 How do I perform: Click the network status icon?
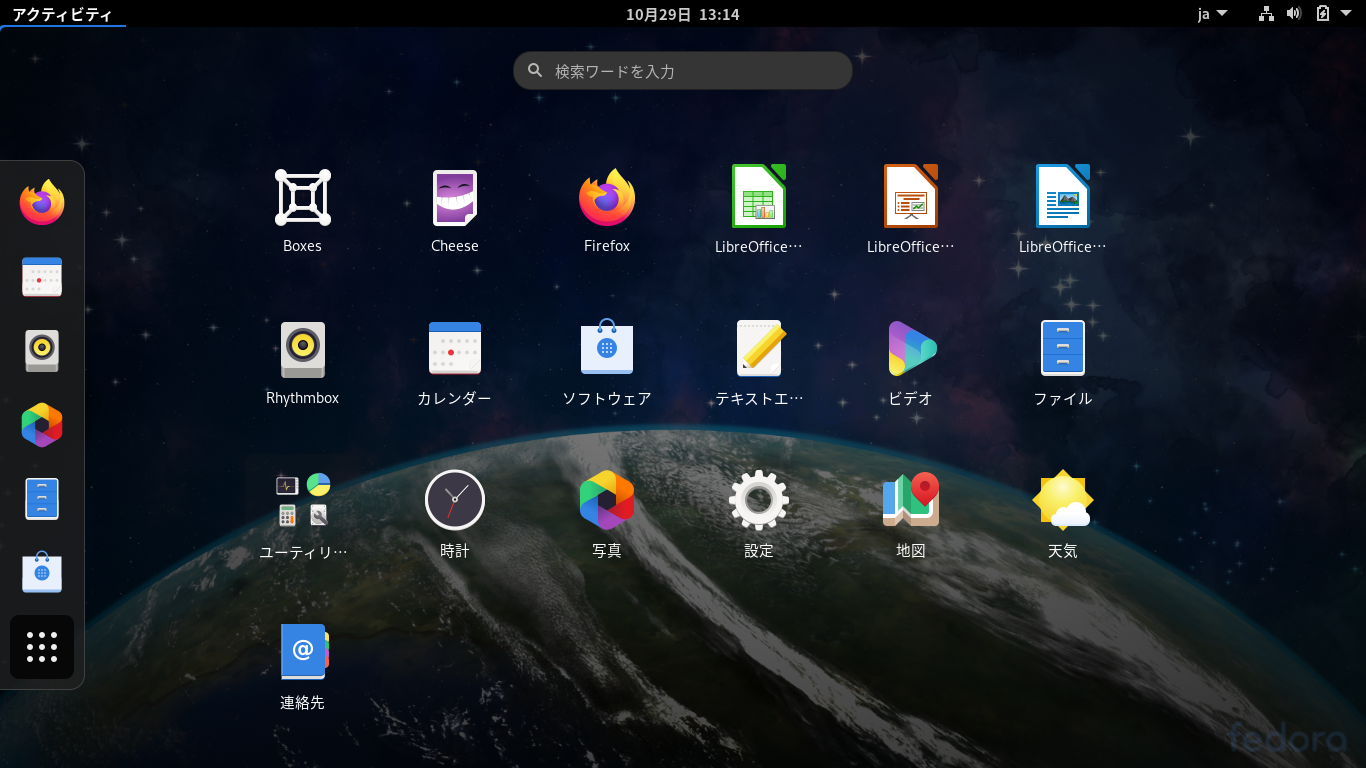(1266, 14)
